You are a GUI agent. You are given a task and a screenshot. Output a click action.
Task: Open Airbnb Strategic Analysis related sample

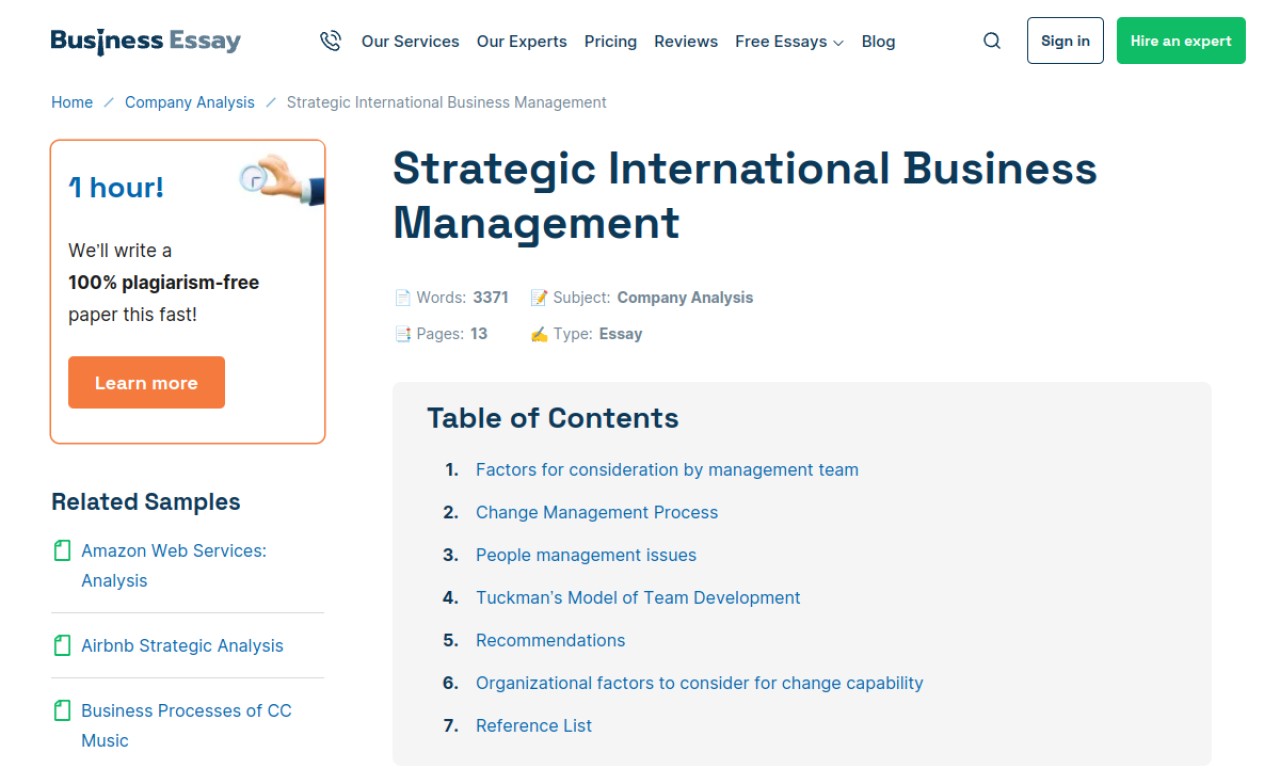(182, 646)
